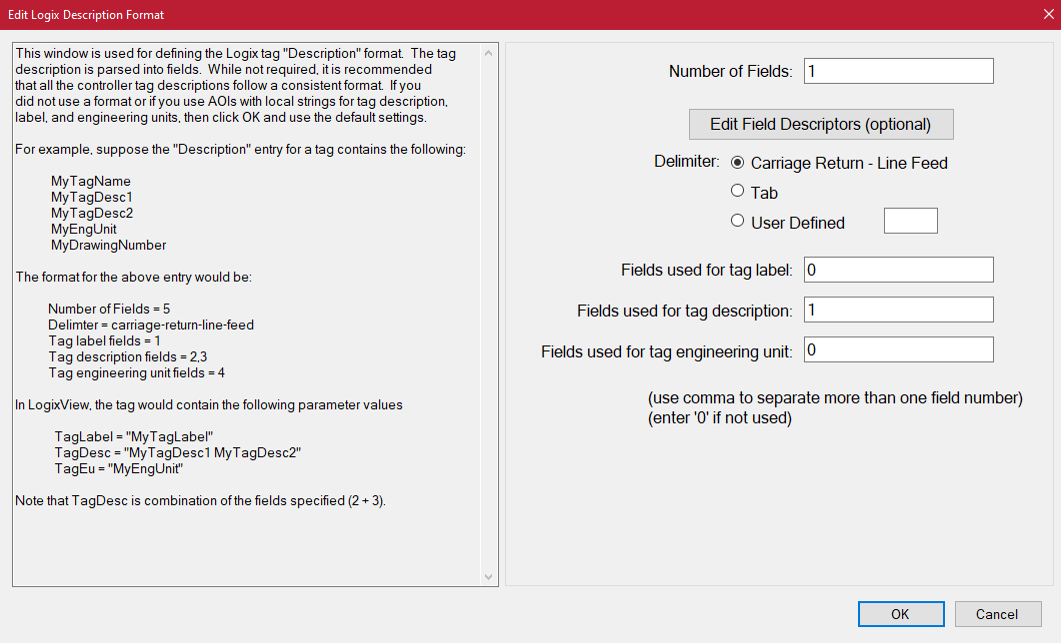Click the "Delimiter:" label

click(687, 162)
